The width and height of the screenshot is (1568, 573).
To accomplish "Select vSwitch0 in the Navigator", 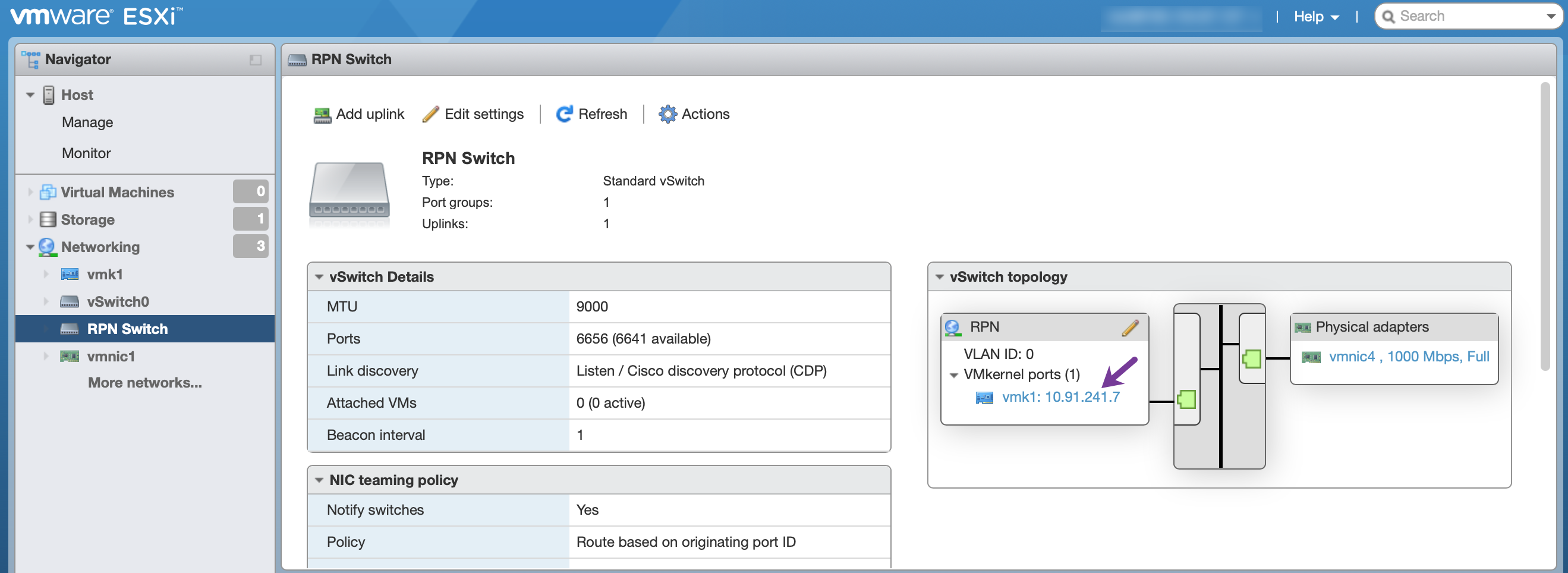I will pos(118,302).
